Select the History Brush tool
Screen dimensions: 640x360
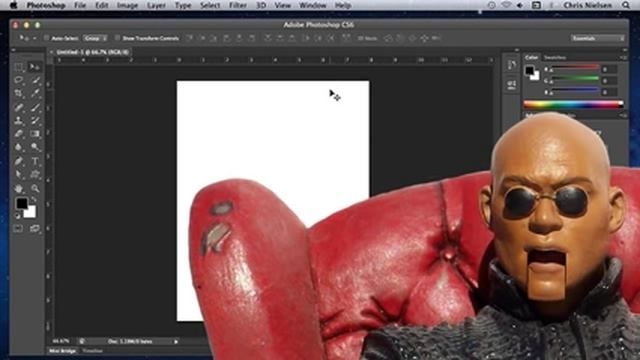click(x=35, y=121)
